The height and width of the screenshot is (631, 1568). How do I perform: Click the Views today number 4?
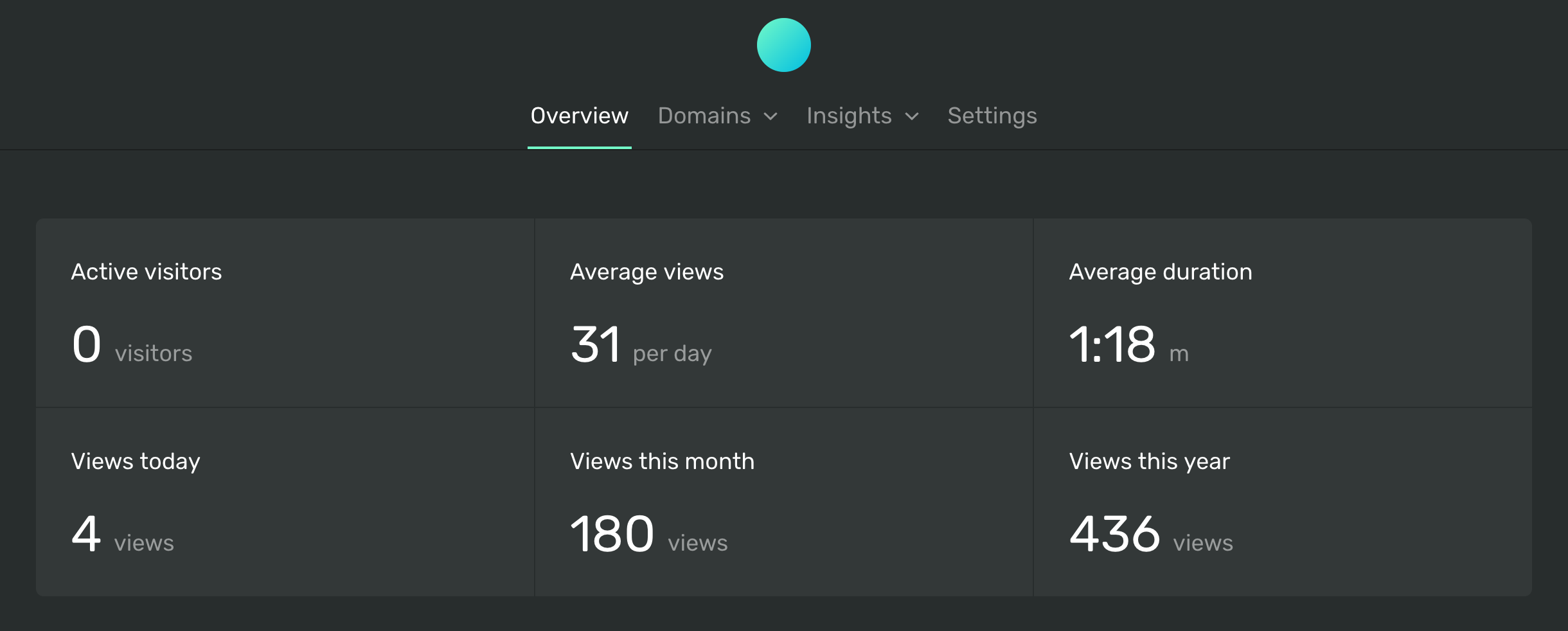[x=86, y=533]
